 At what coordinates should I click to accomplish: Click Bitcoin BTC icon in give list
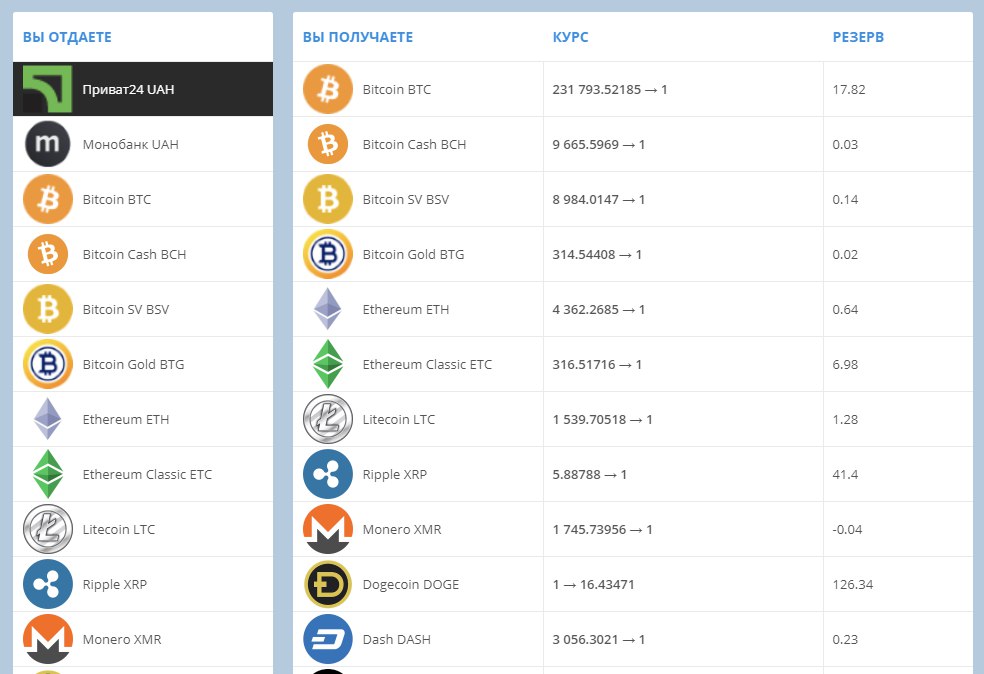tap(48, 200)
